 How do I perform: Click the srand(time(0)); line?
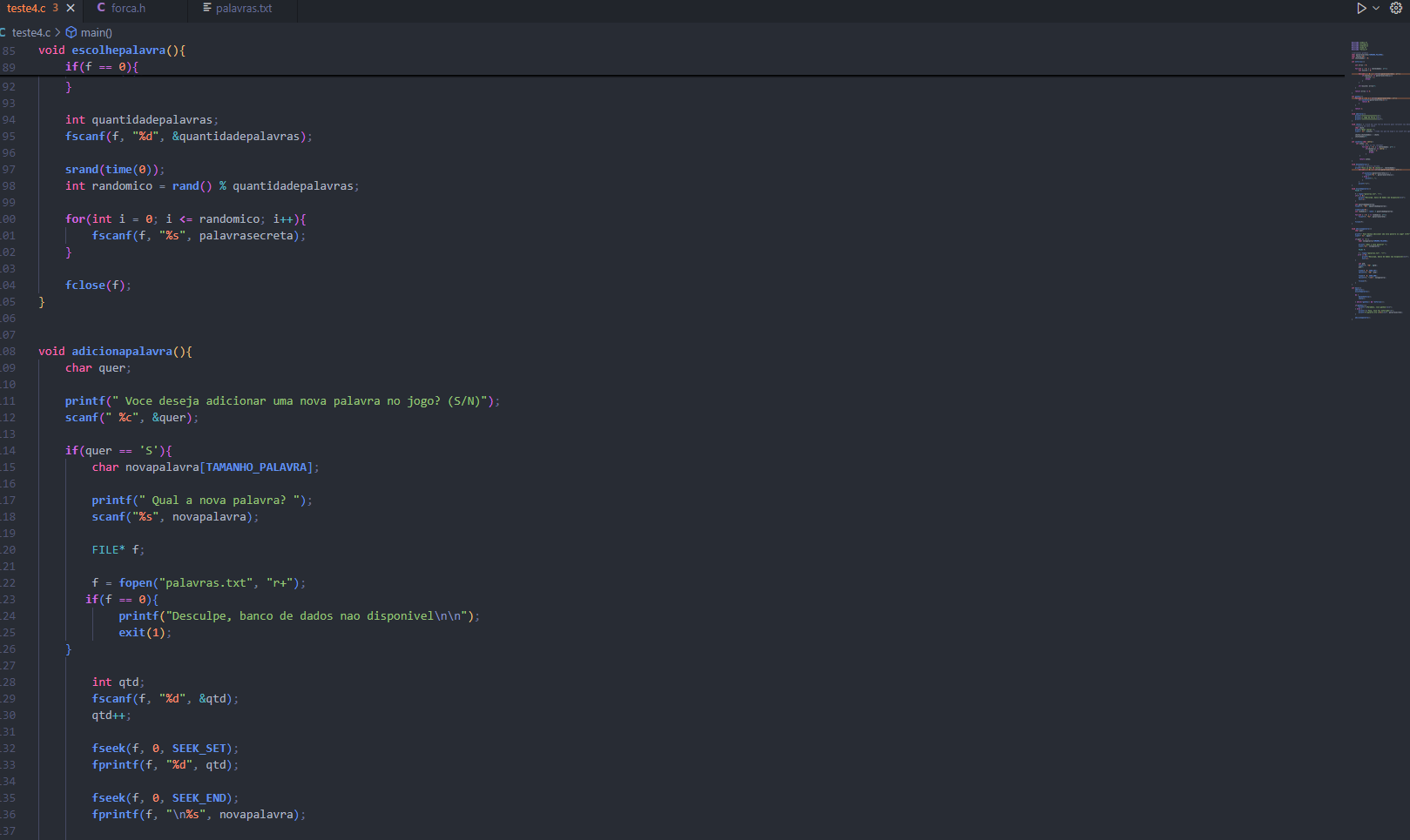115,170
